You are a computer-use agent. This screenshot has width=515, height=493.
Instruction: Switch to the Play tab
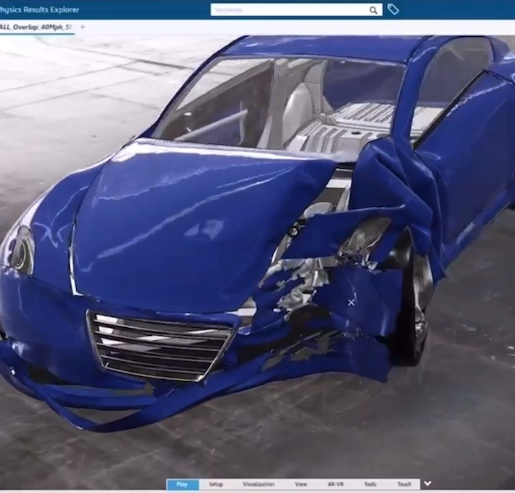(182, 484)
